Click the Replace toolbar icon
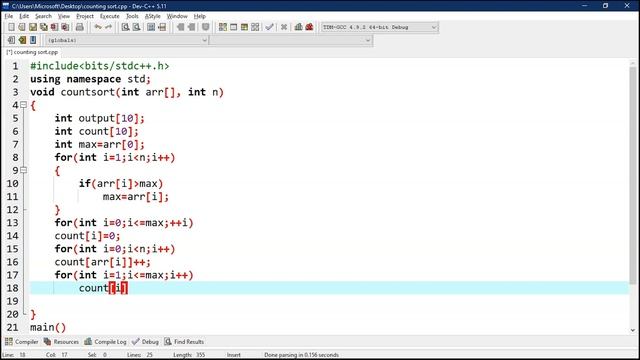640x360 pixels. 137,27
